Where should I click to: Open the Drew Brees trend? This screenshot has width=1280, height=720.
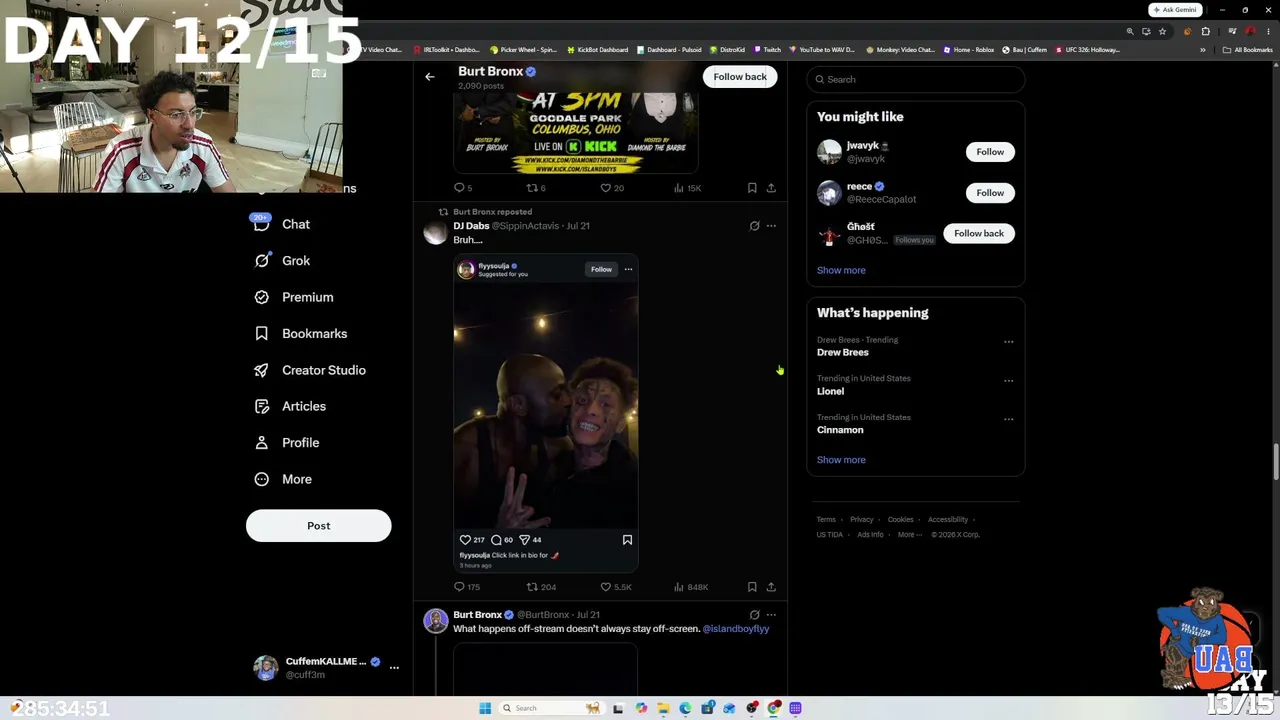843,353
